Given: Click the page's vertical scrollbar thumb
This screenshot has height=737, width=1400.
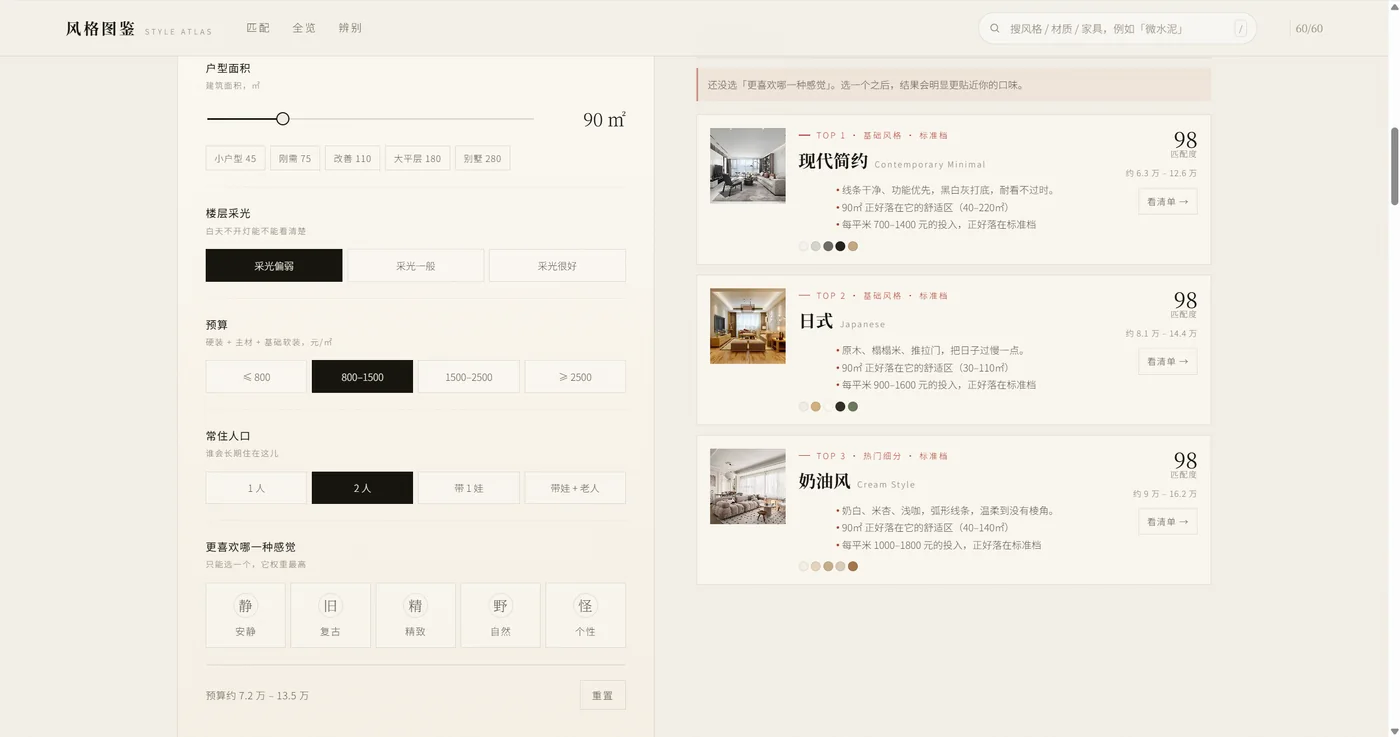Looking at the screenshot, I should (1395, 165).
